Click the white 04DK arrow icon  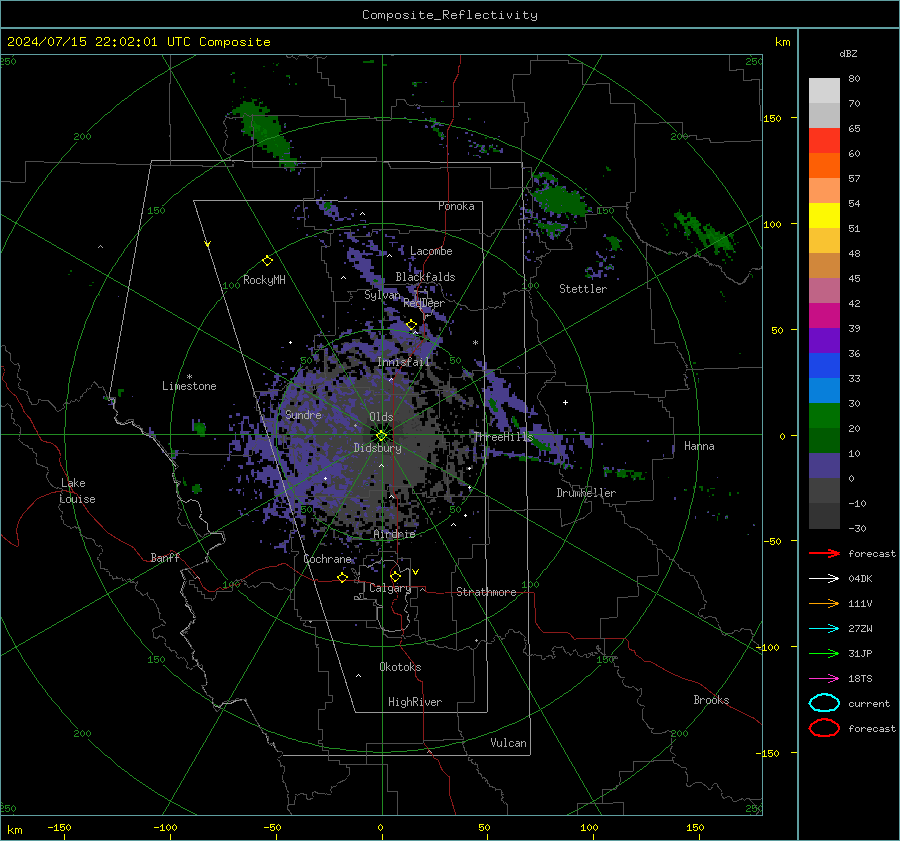pyautogui.click(x=824, y=578)
